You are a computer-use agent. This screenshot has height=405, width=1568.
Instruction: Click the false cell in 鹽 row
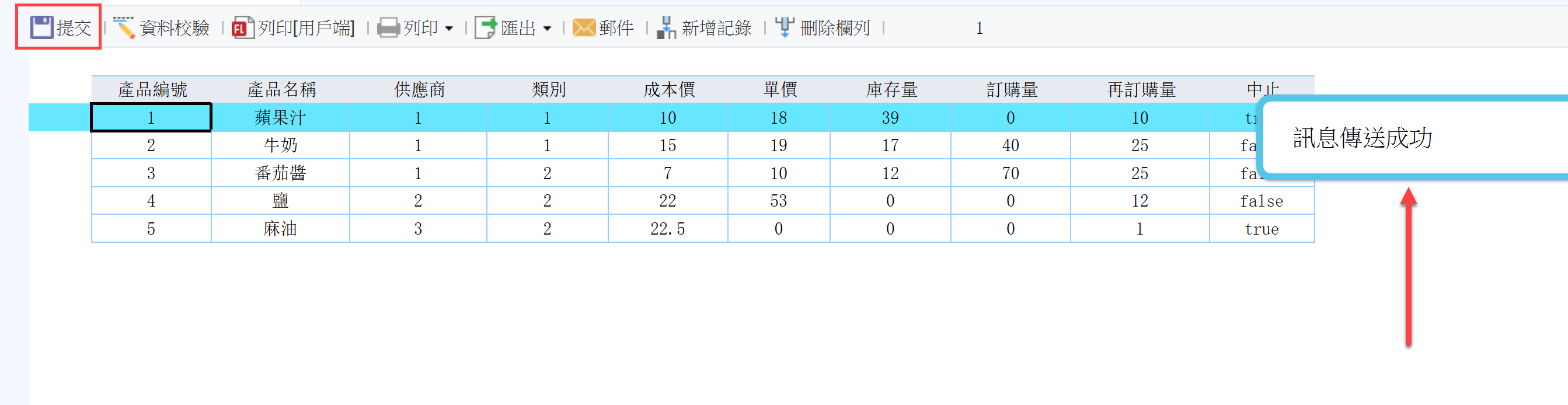coord(1262,201)
